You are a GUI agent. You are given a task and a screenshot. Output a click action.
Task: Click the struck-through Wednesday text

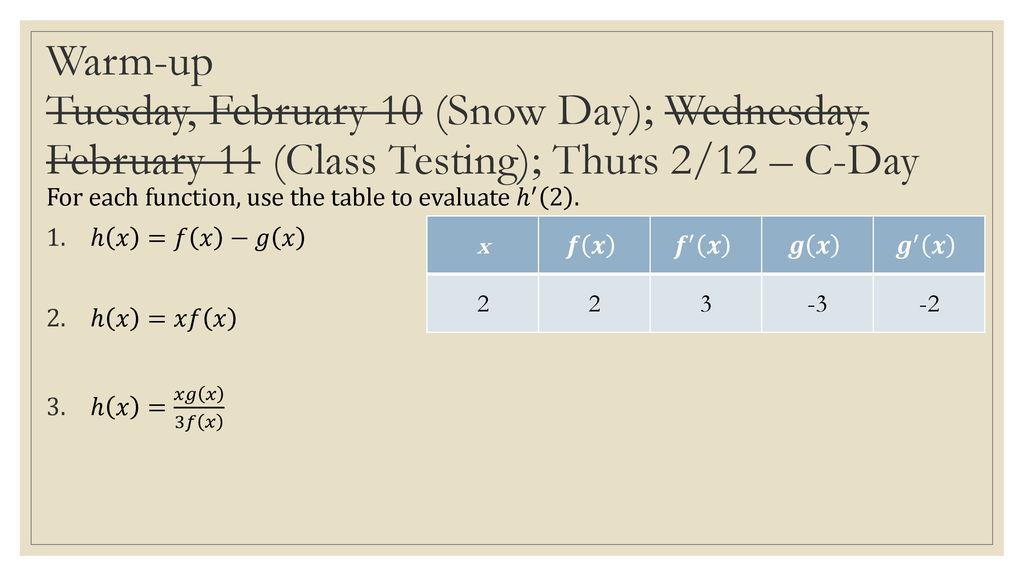(767, 112)
